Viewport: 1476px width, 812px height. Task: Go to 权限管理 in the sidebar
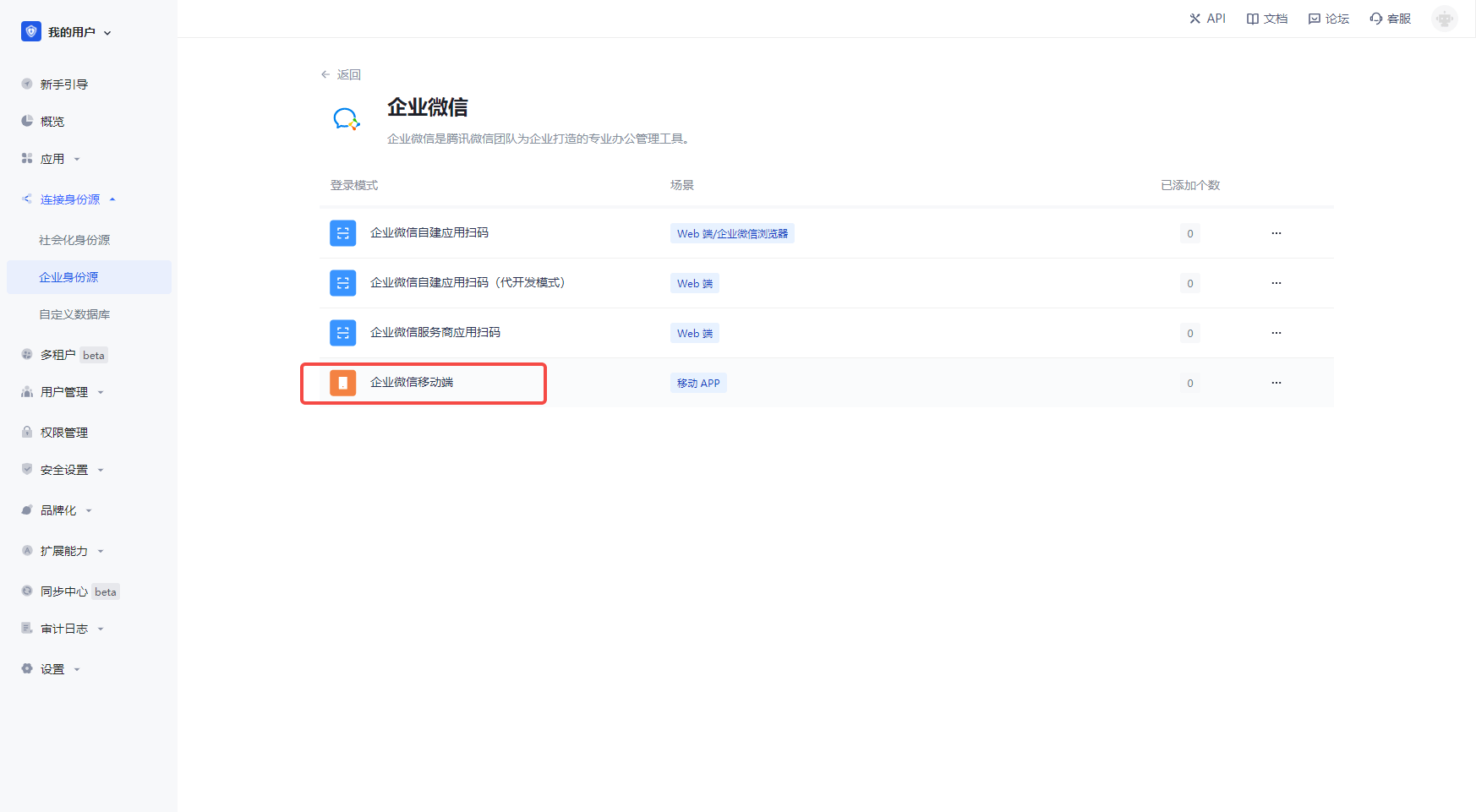click(64, 433)
